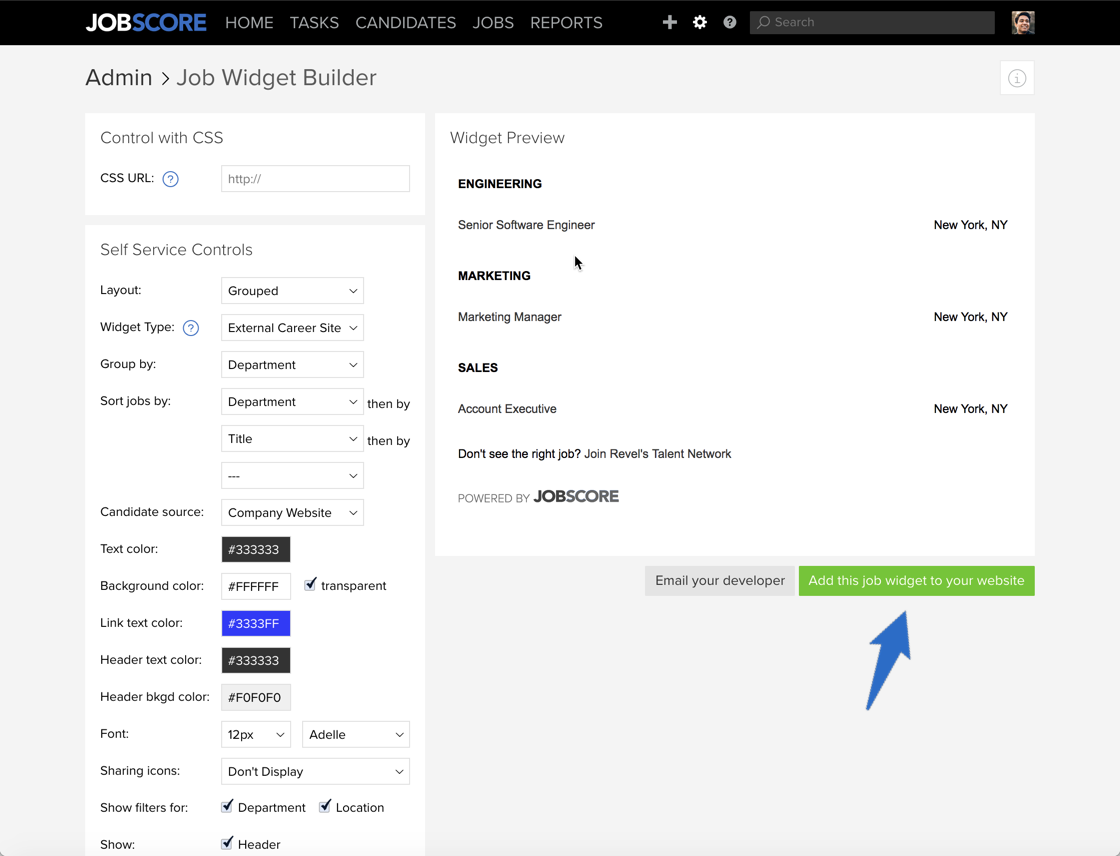Viewport: 1120px width, 856px height.
Task: Click Powered by JobScore logo
Action: pos(538,497)
